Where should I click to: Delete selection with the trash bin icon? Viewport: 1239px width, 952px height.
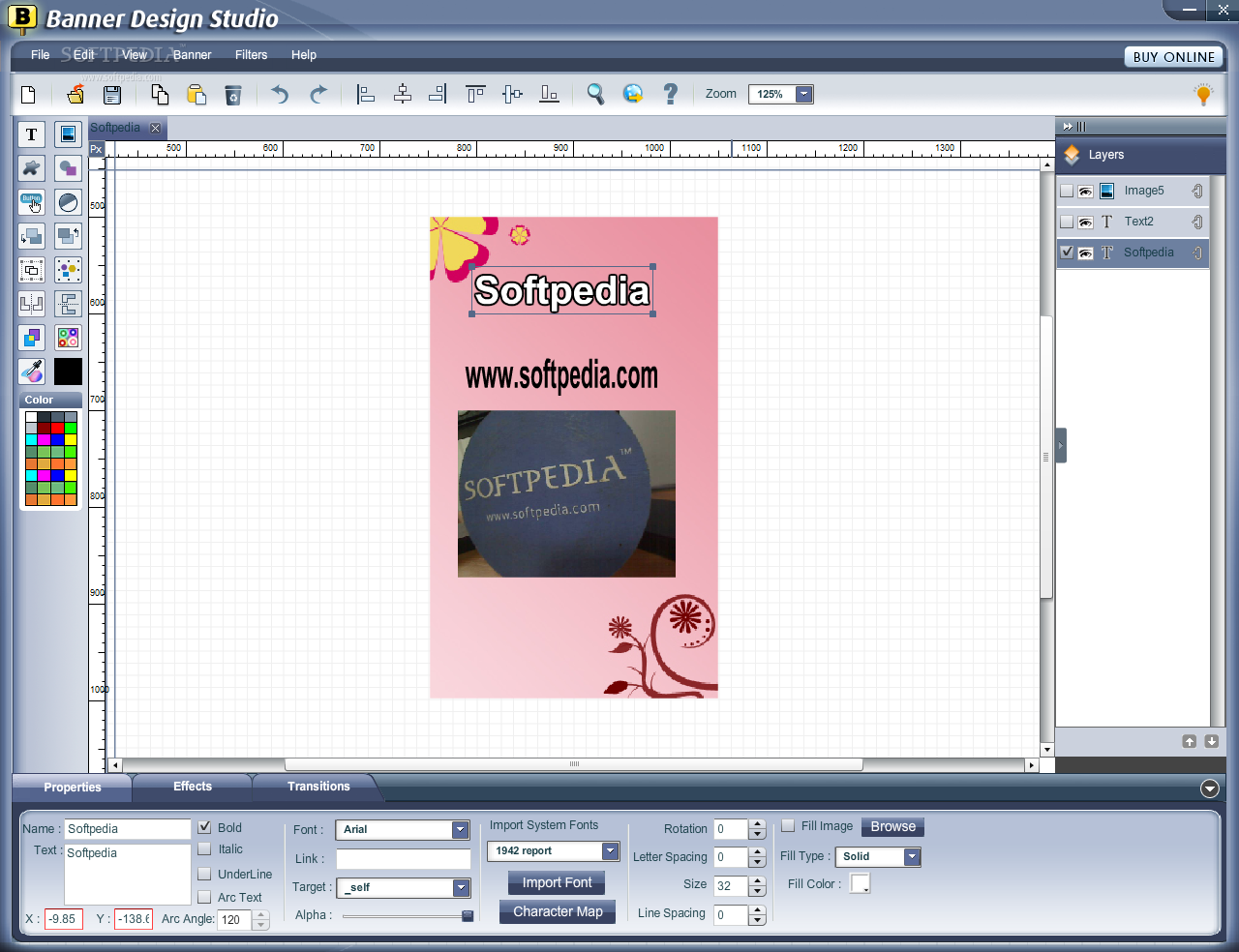tap(233, 95)
